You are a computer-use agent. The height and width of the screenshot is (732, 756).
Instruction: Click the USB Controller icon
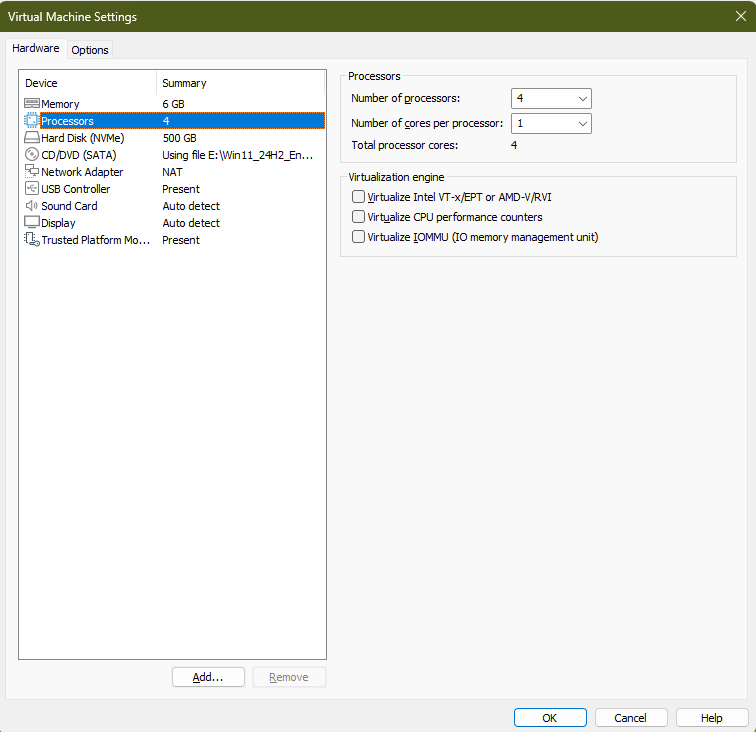pos(32,189)
